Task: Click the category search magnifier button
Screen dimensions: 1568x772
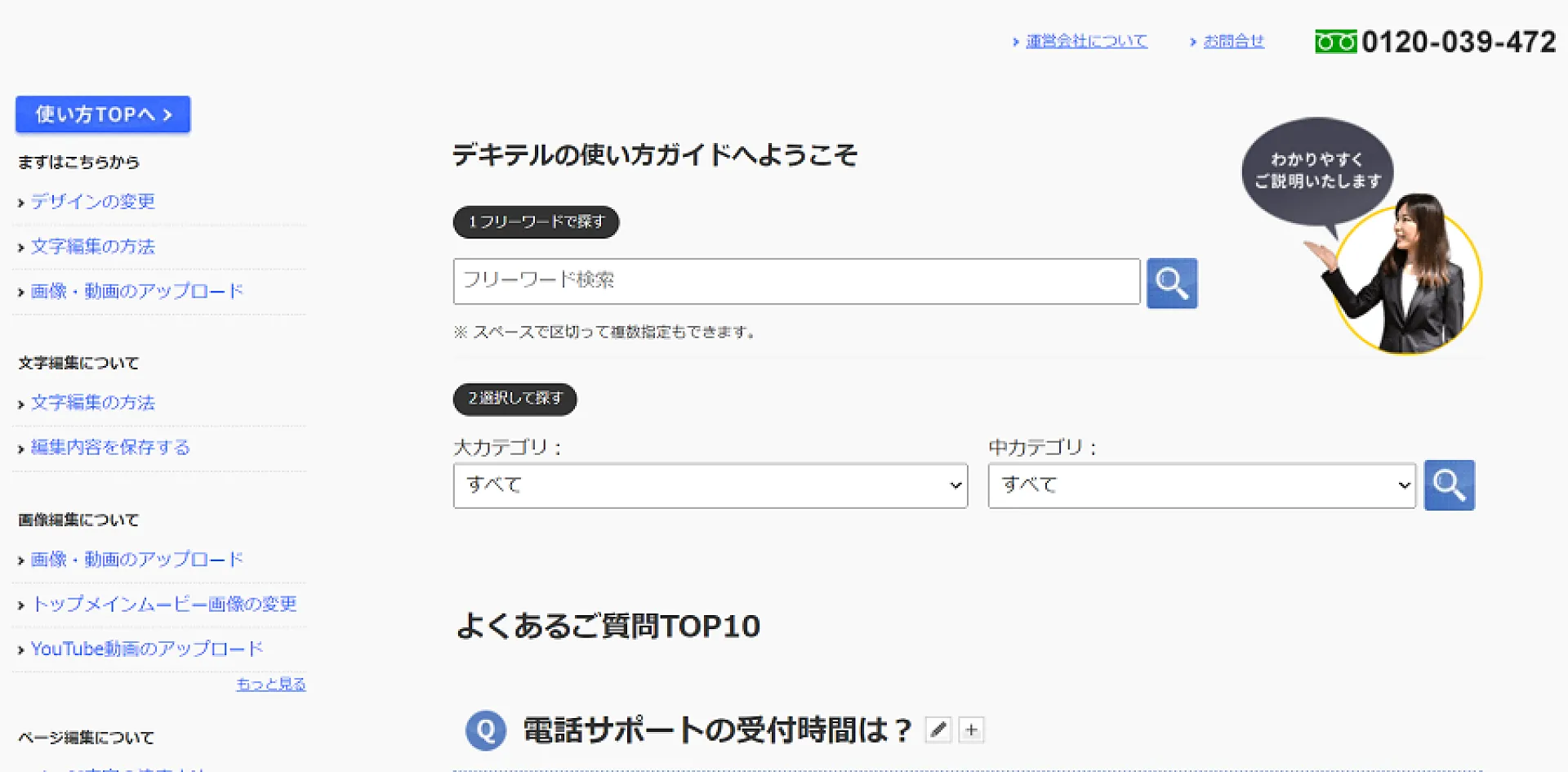Action: point(1449,485)
